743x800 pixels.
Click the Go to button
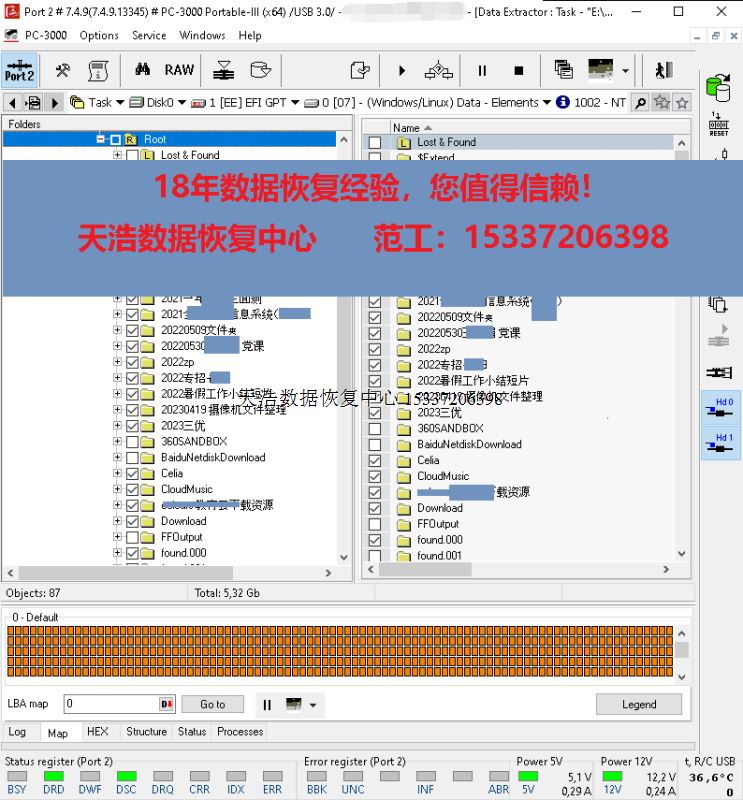click(x=212, y=704)
